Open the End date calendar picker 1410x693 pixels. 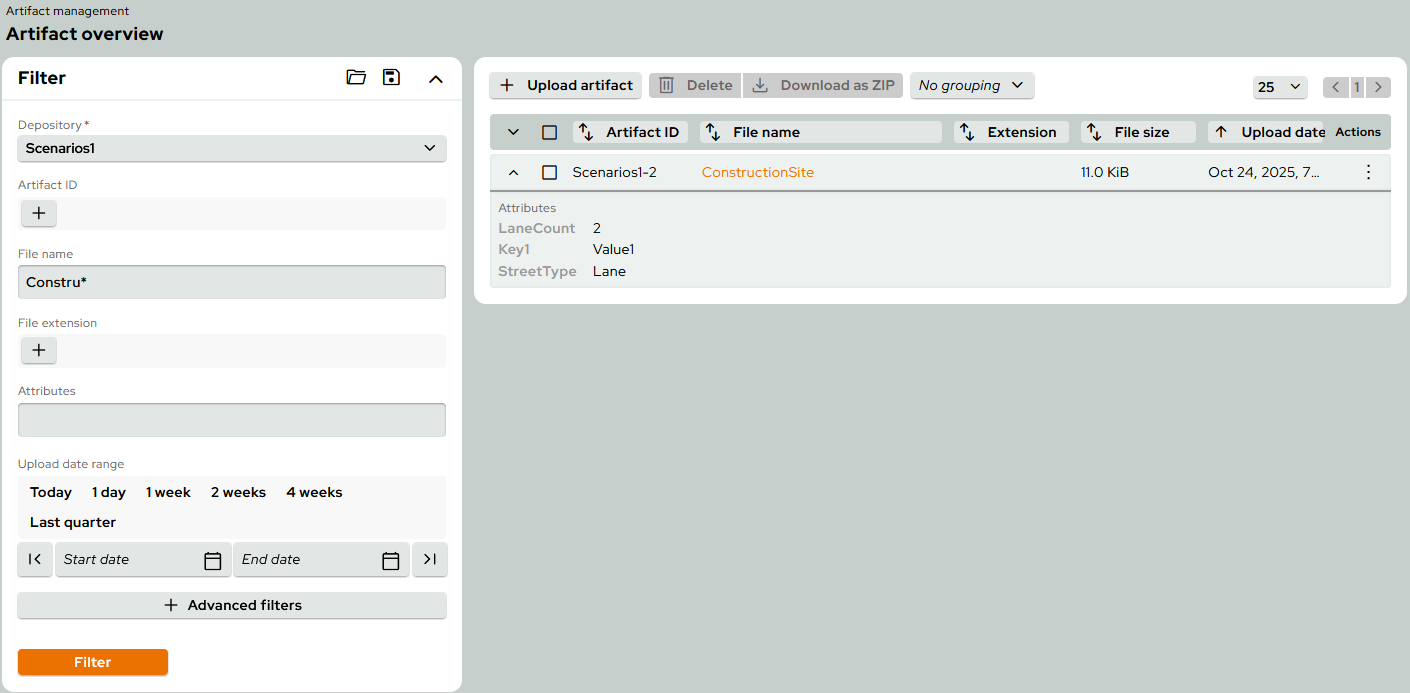pyautogui.click(x=391, y=560)
